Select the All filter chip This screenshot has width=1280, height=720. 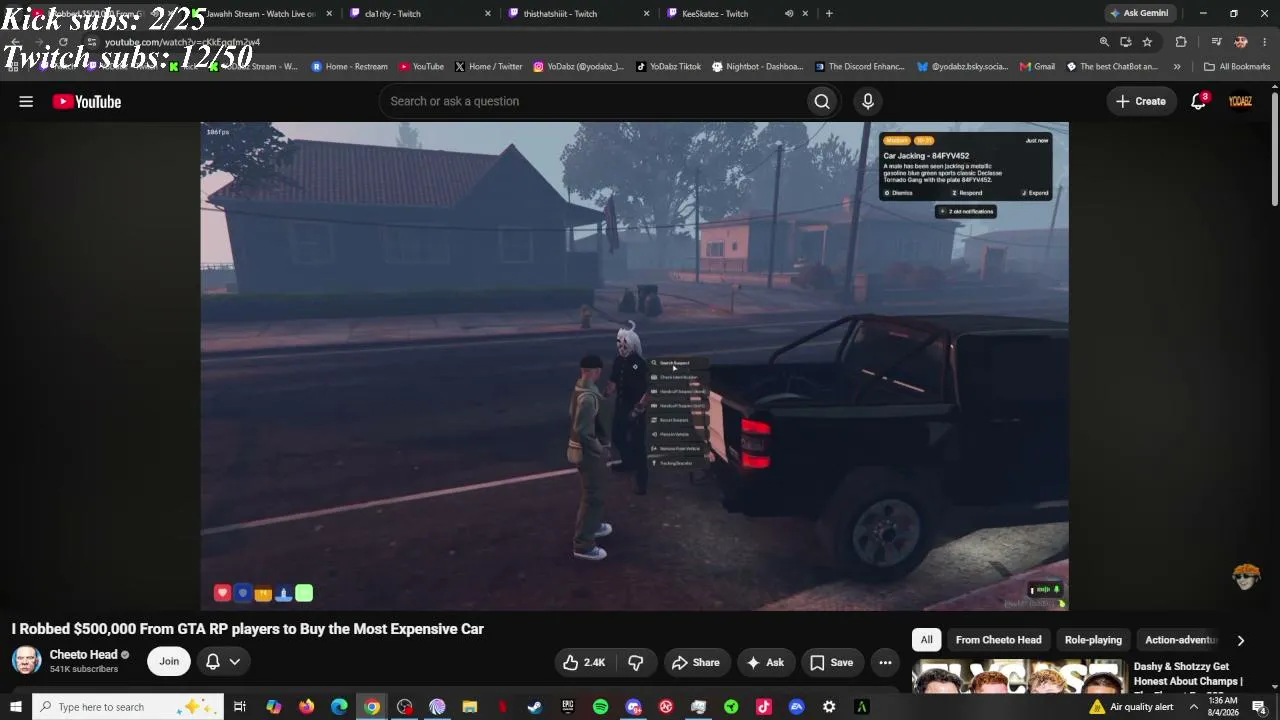coord(927,640)
